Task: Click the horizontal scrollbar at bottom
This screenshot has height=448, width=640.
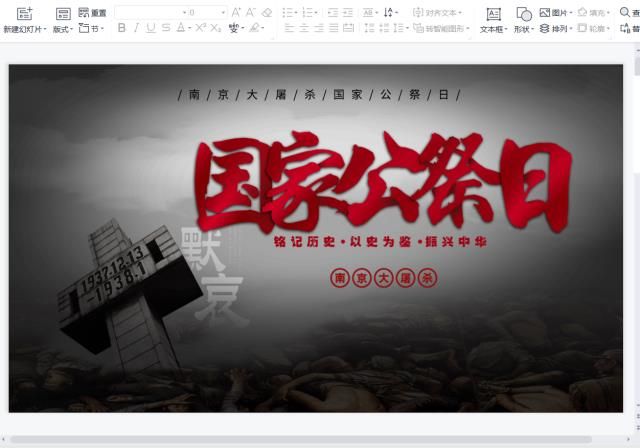Action: pyautogui.click(x=301, y=439)
